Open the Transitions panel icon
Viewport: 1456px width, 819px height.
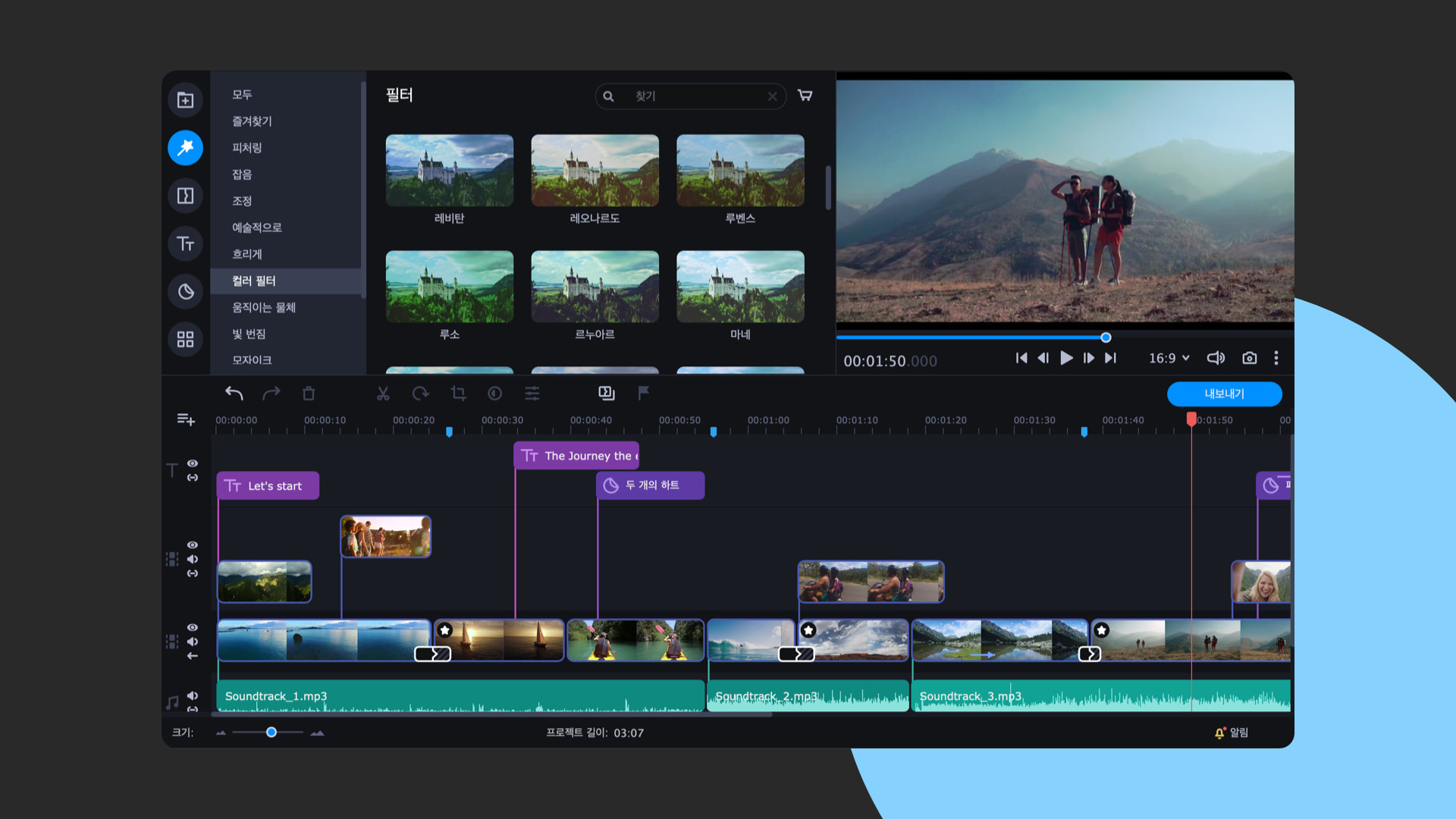pos(185,196)
